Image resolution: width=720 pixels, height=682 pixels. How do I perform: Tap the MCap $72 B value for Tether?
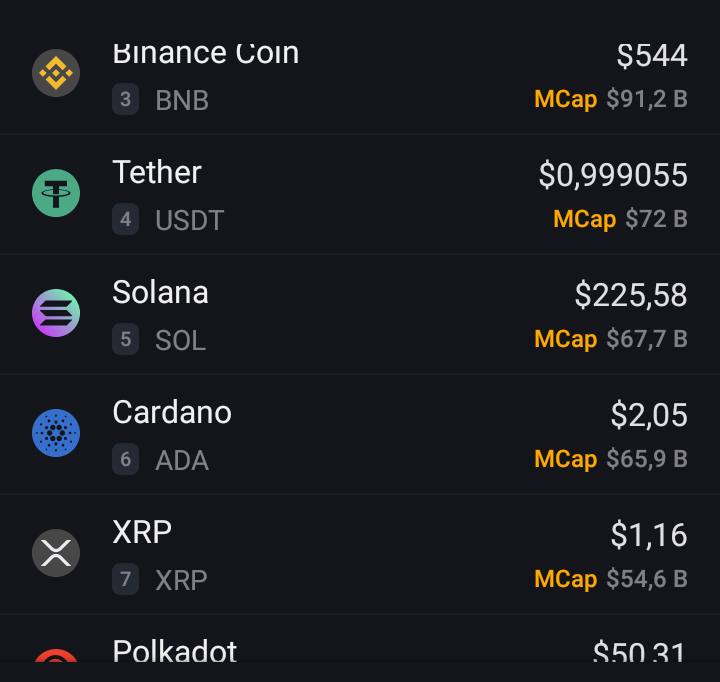pos(656,219)
